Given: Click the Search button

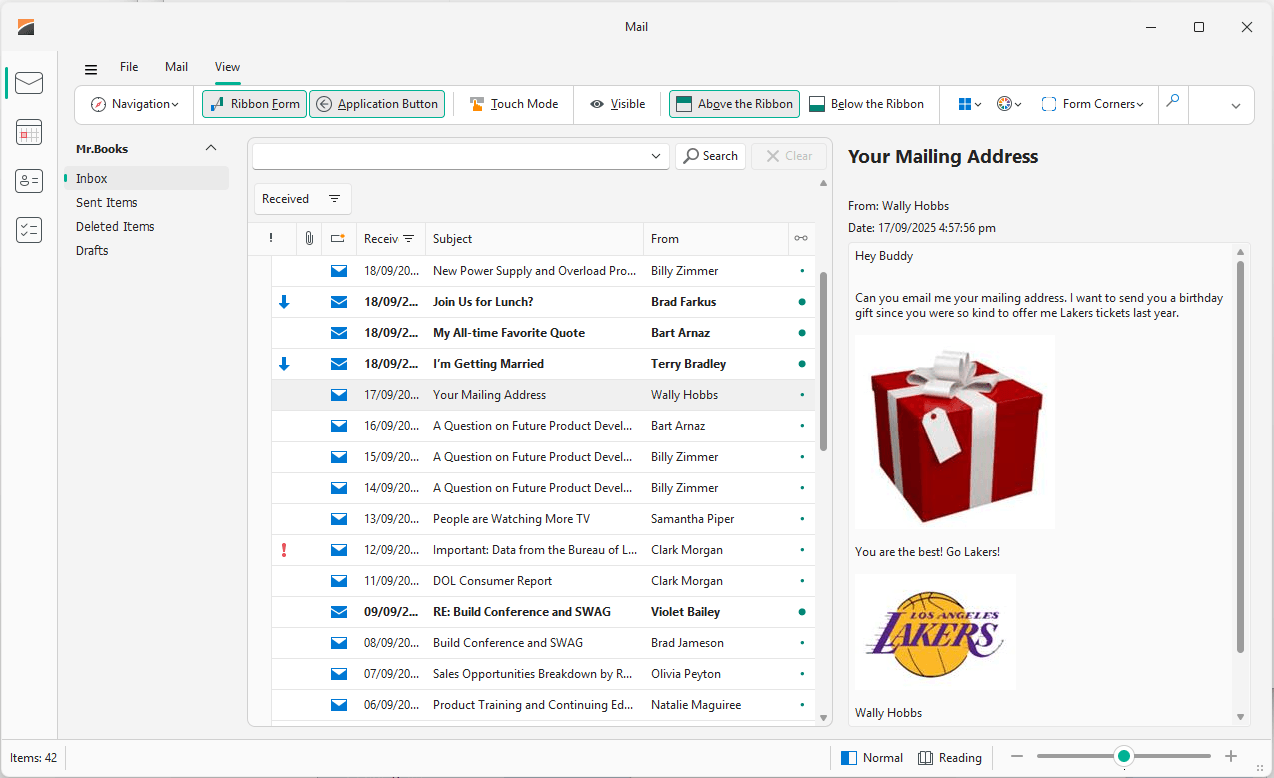Looking at the screenshot, I should (711, 156).
